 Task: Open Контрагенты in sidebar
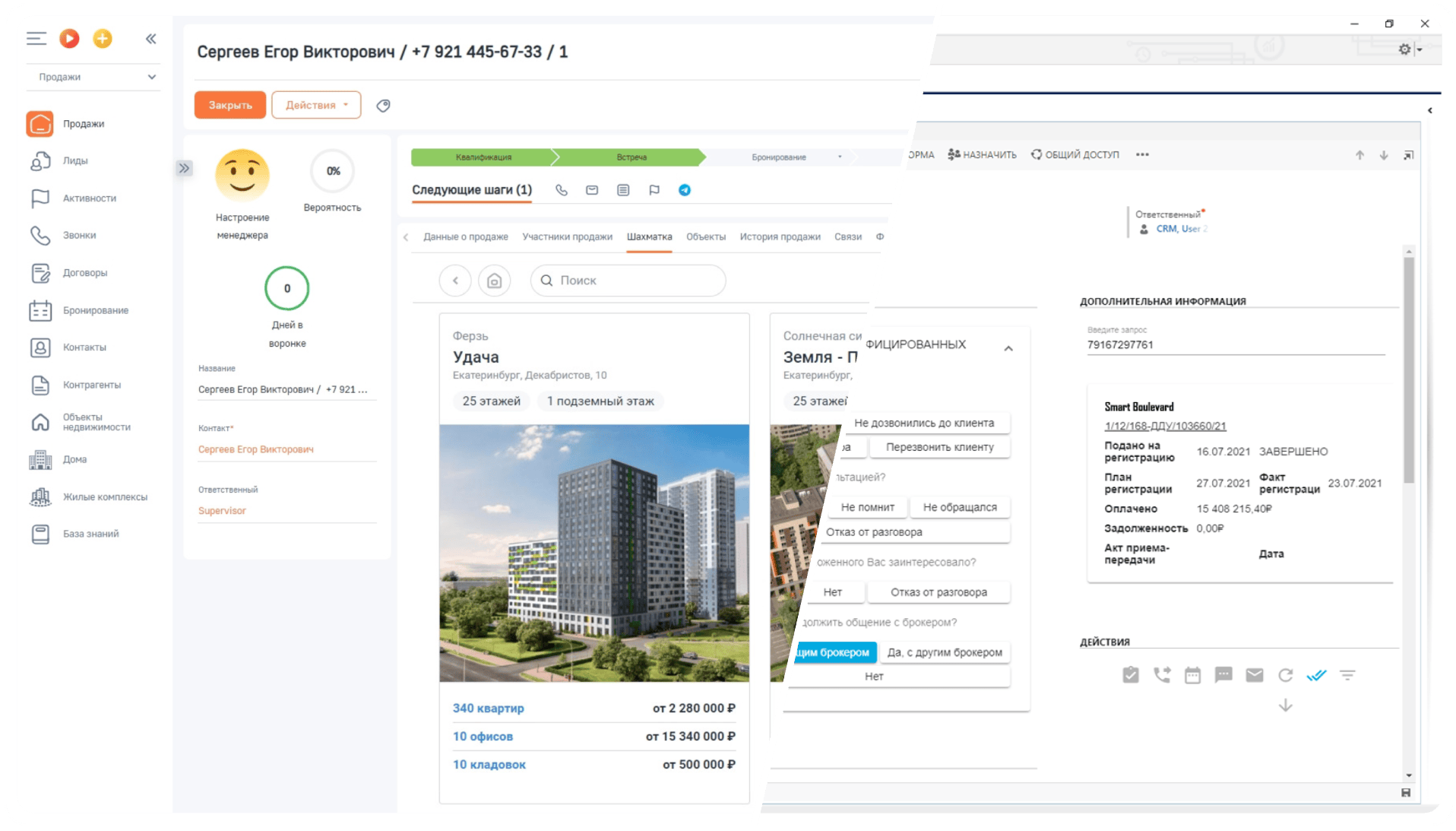pyautogui.click(x=92, y=385)
